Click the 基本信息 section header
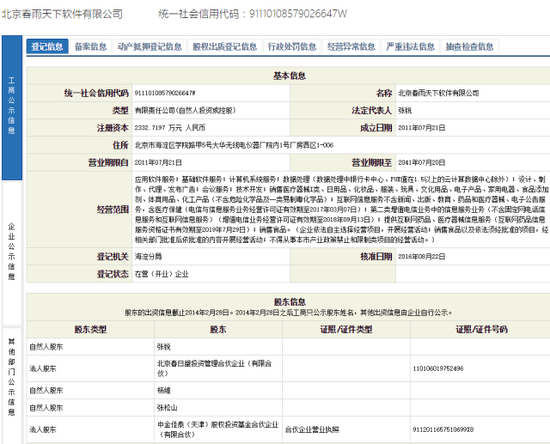This screenshot has width=550, height=444. pyautogui.click(x=289, y=75)
